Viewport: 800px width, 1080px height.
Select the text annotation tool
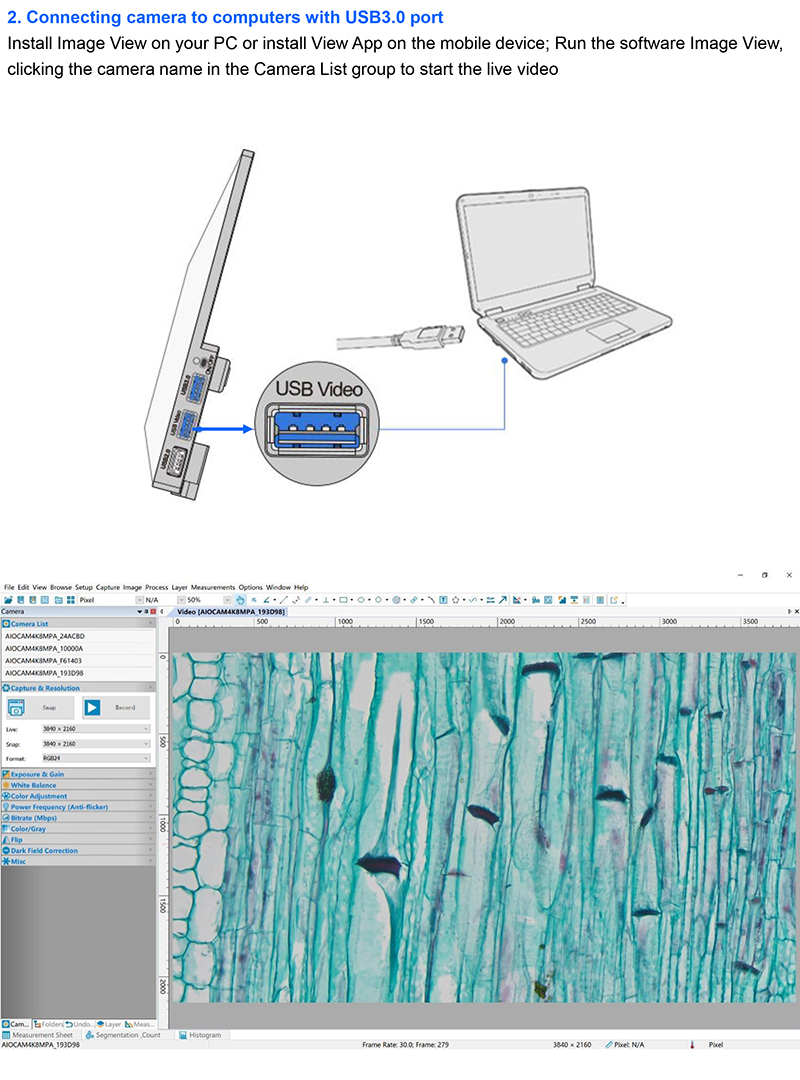click(443, 600)
